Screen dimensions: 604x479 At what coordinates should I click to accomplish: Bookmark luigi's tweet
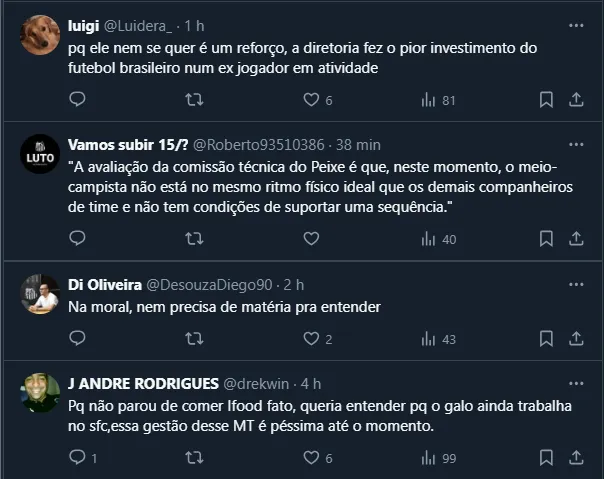click(x=546, y=100)
